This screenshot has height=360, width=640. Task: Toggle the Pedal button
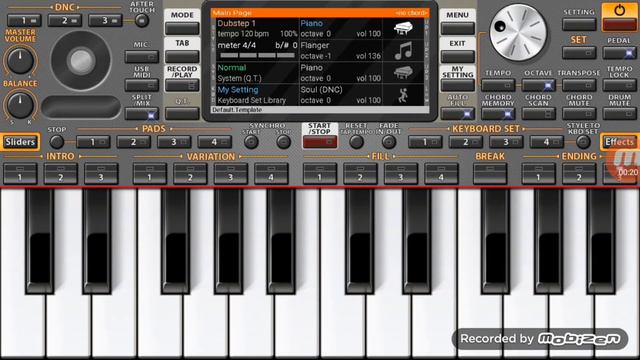pos(619,53)
